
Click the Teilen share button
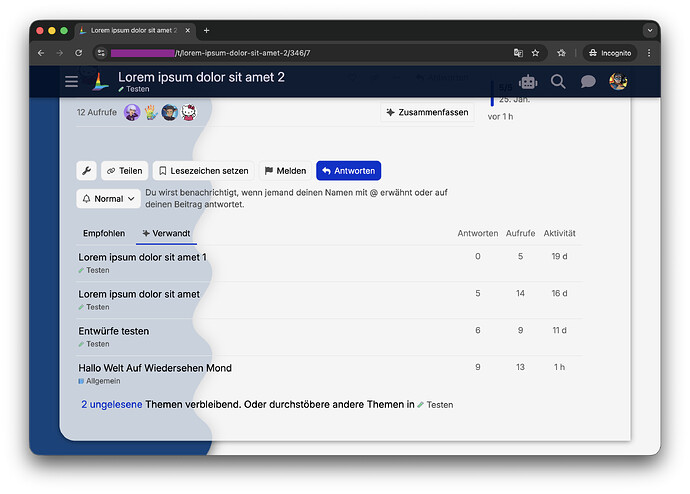point(125,171)
